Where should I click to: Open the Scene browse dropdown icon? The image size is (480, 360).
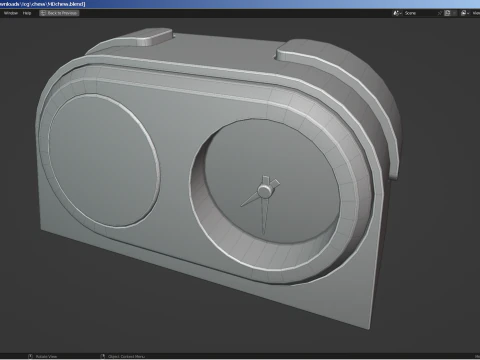[x=397, y=13]
